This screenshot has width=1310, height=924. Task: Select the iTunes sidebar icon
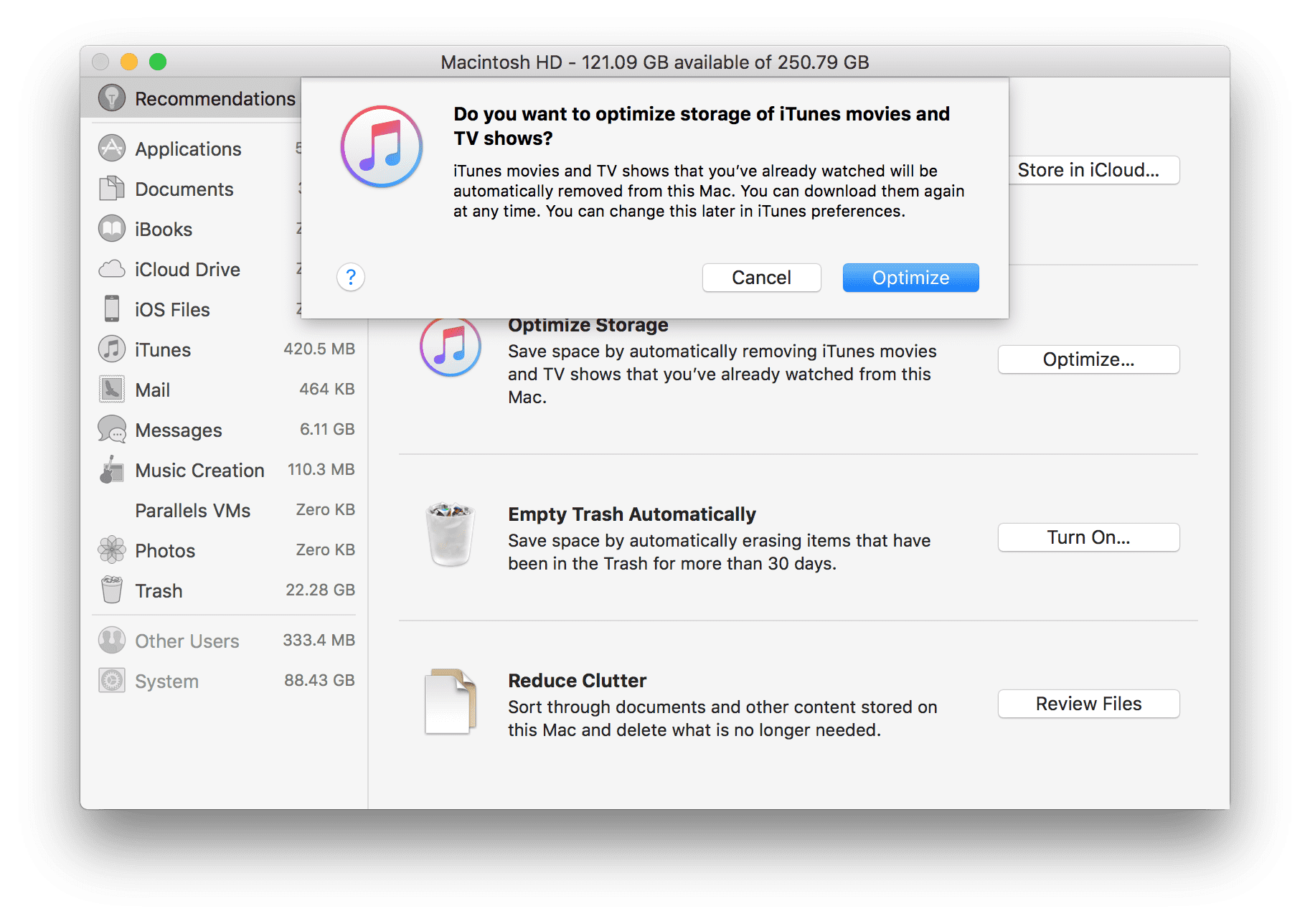coord(111,349)
